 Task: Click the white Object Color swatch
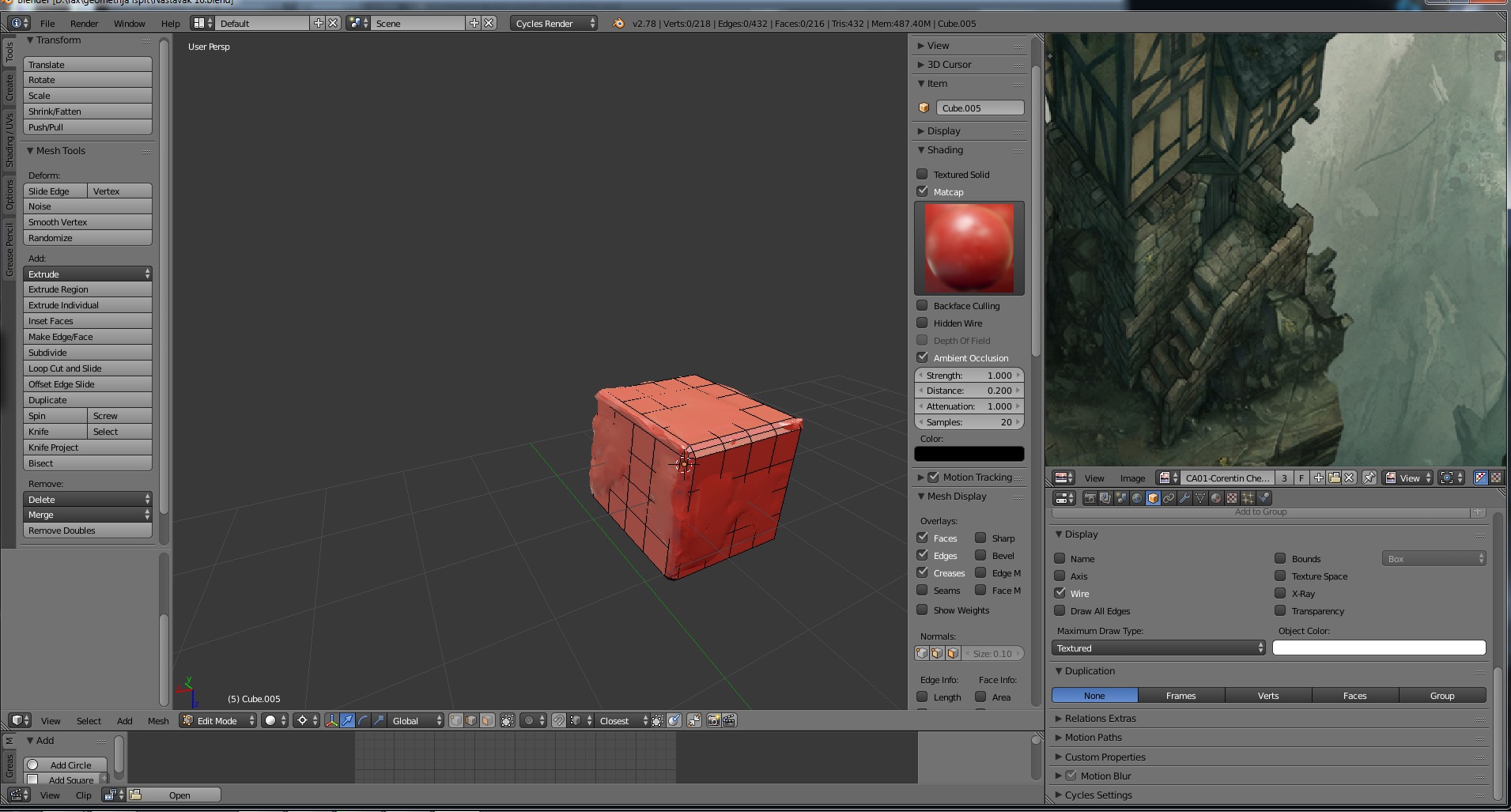1379,648
